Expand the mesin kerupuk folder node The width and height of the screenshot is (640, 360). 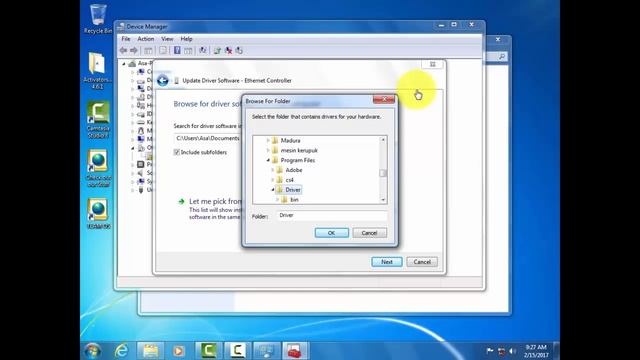click(268, 150)
